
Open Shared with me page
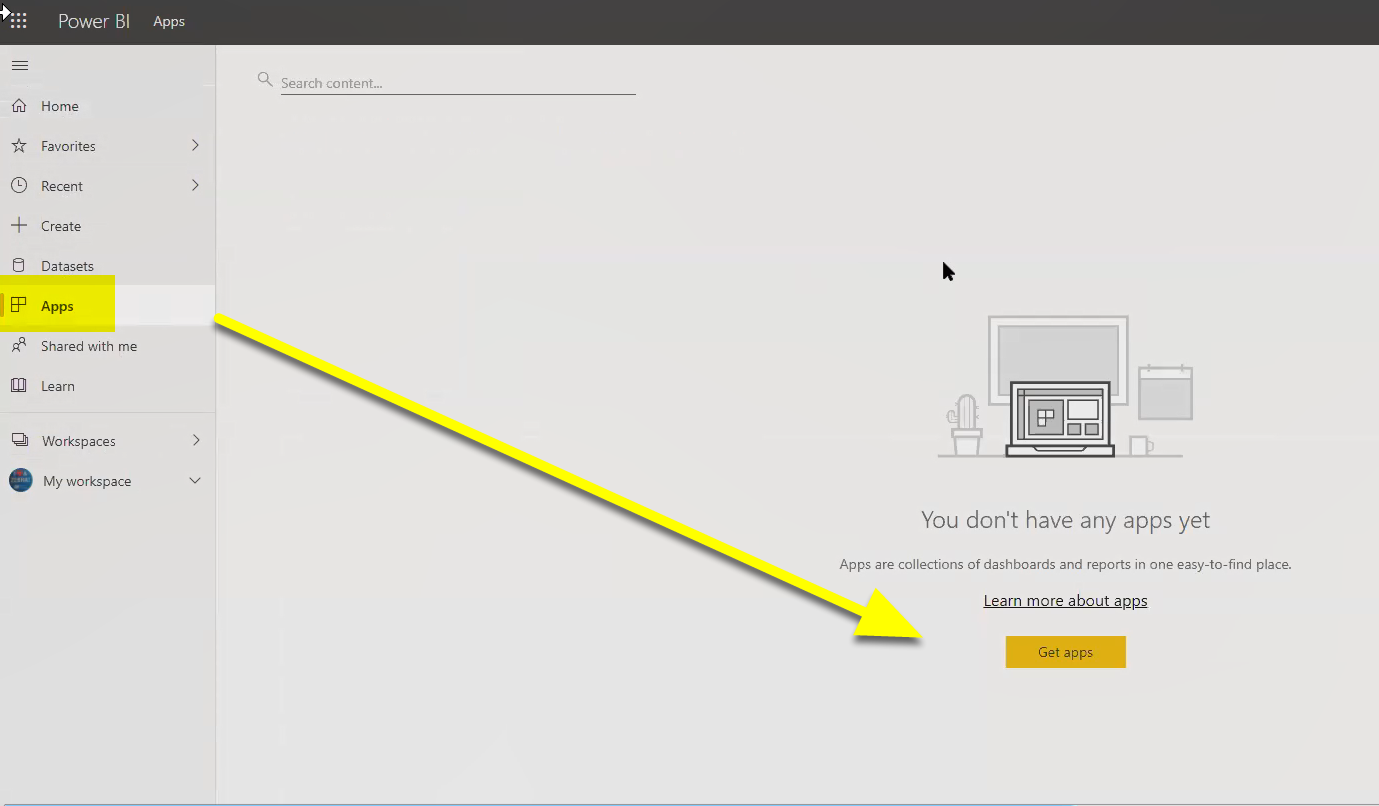click(x=89, y=346)
